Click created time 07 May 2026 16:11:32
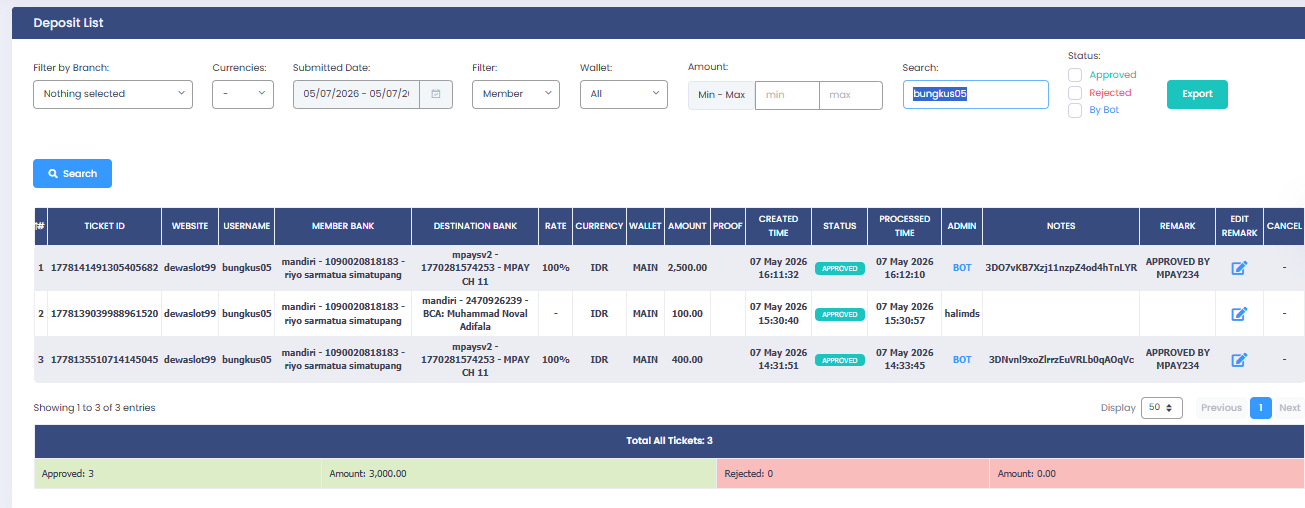This screenshot has height=508, width=1305. [x=778, y=267]
